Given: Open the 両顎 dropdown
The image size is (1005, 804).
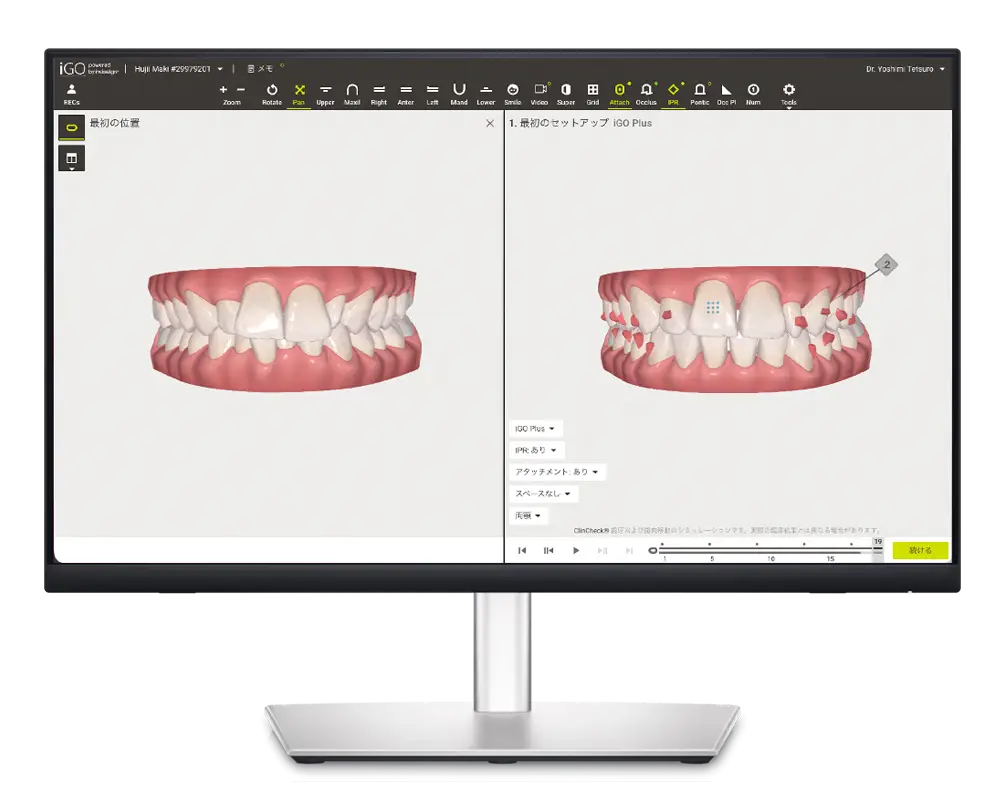Looking at the screenshot, I should [x=528, y=515].
